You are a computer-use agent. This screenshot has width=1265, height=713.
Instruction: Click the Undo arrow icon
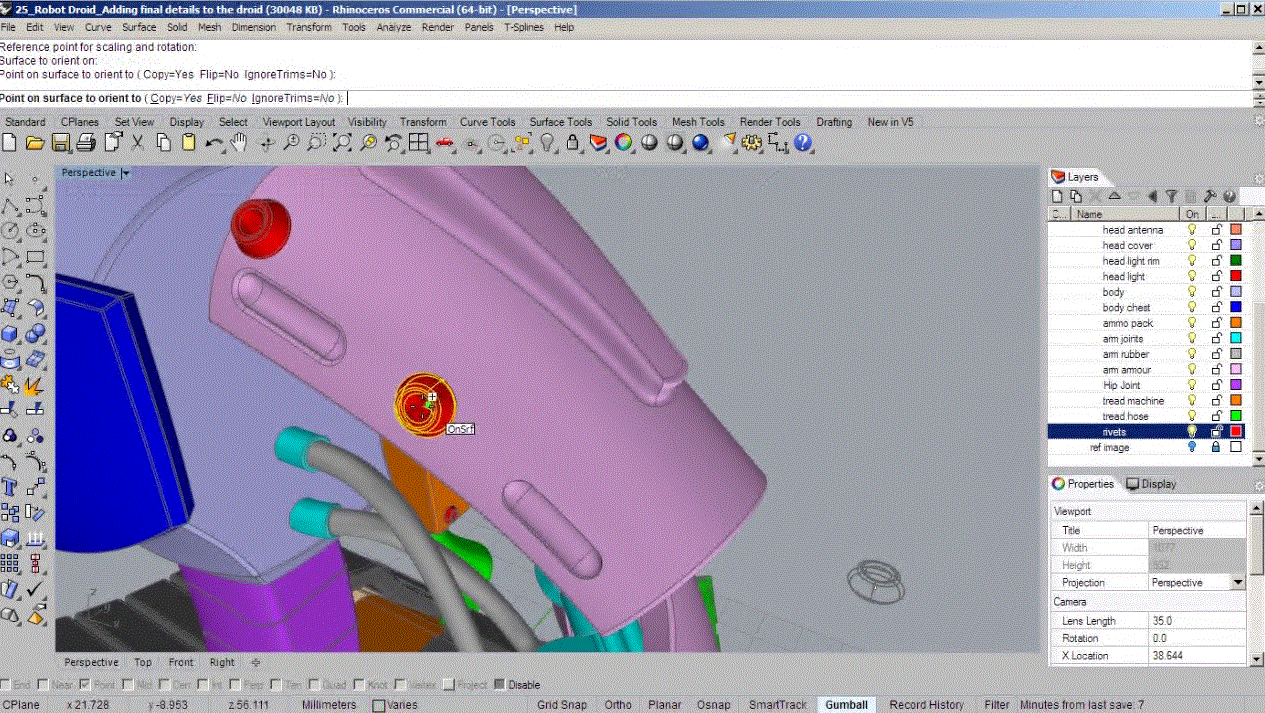(x=214, y=143)
